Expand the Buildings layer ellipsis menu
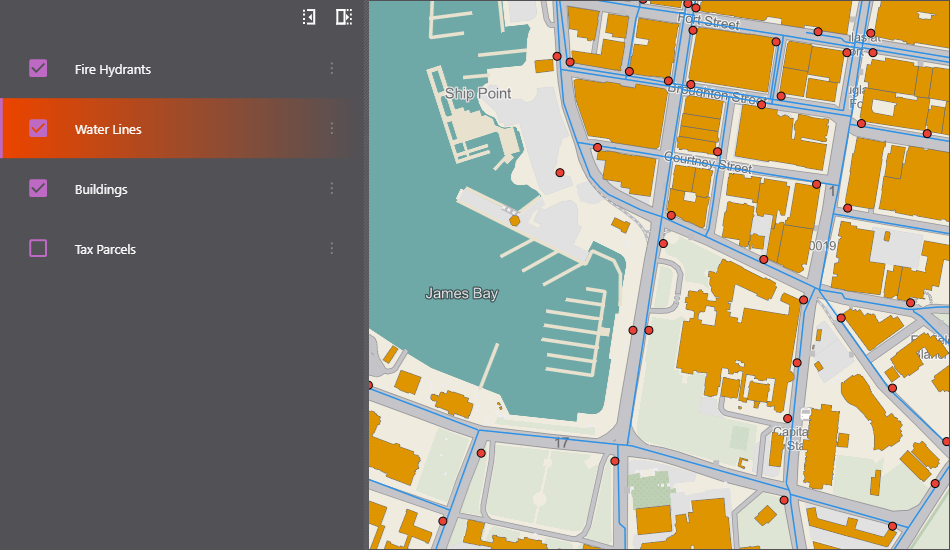950x550 pixels. 332,189
